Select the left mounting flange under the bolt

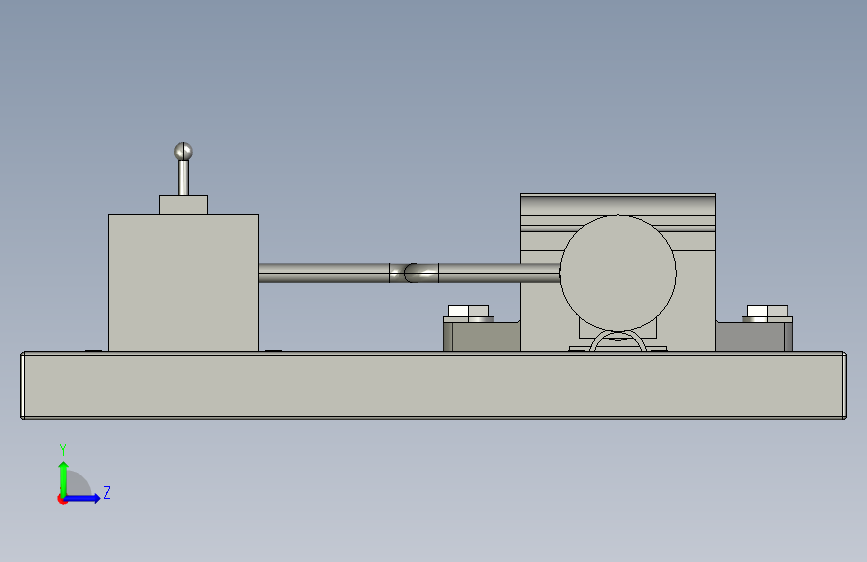point(481,336)
